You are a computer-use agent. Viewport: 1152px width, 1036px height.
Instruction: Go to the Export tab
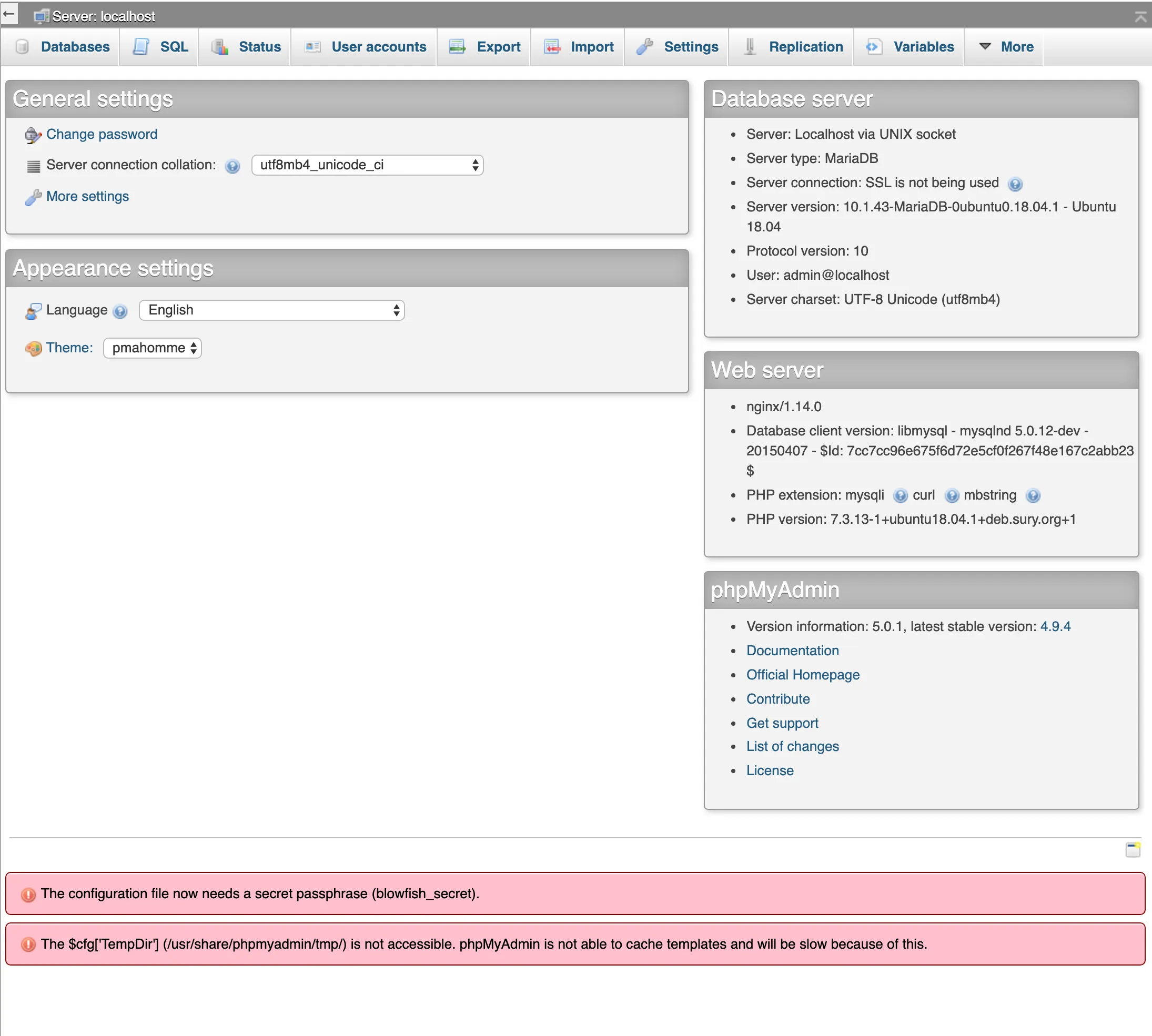[x=484, y=47]
